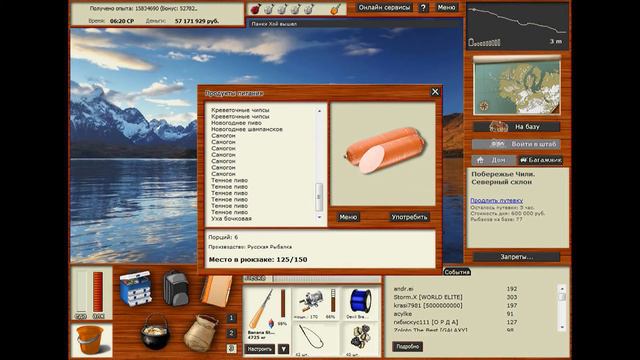Open the black cooking pot
The height and width of the screenshot is (360, 640).
[155, 332]
